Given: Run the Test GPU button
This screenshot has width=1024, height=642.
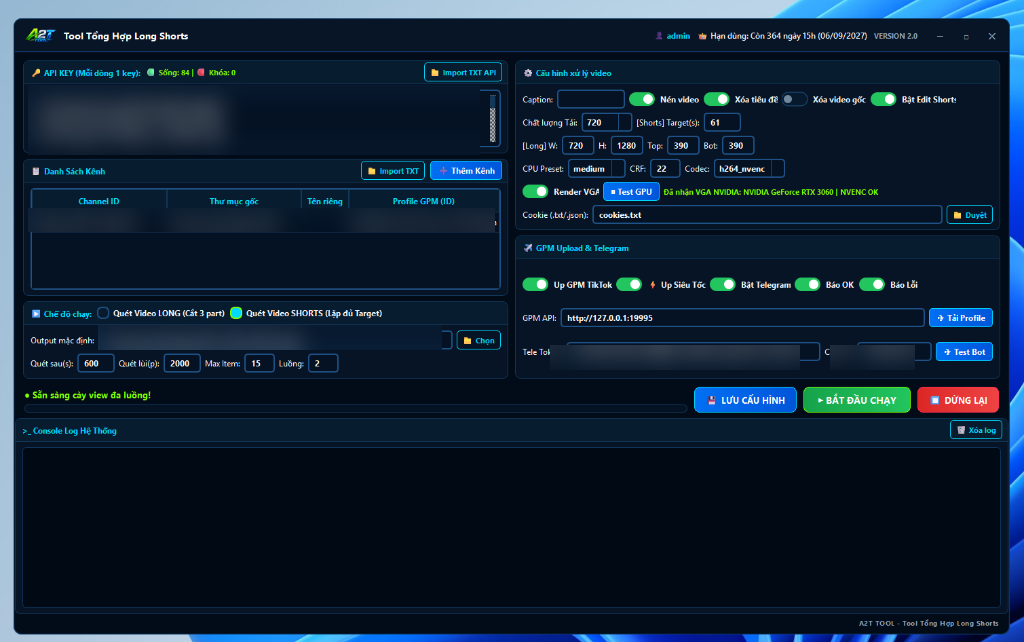Looking at the screenshot, I should (631, 191).
